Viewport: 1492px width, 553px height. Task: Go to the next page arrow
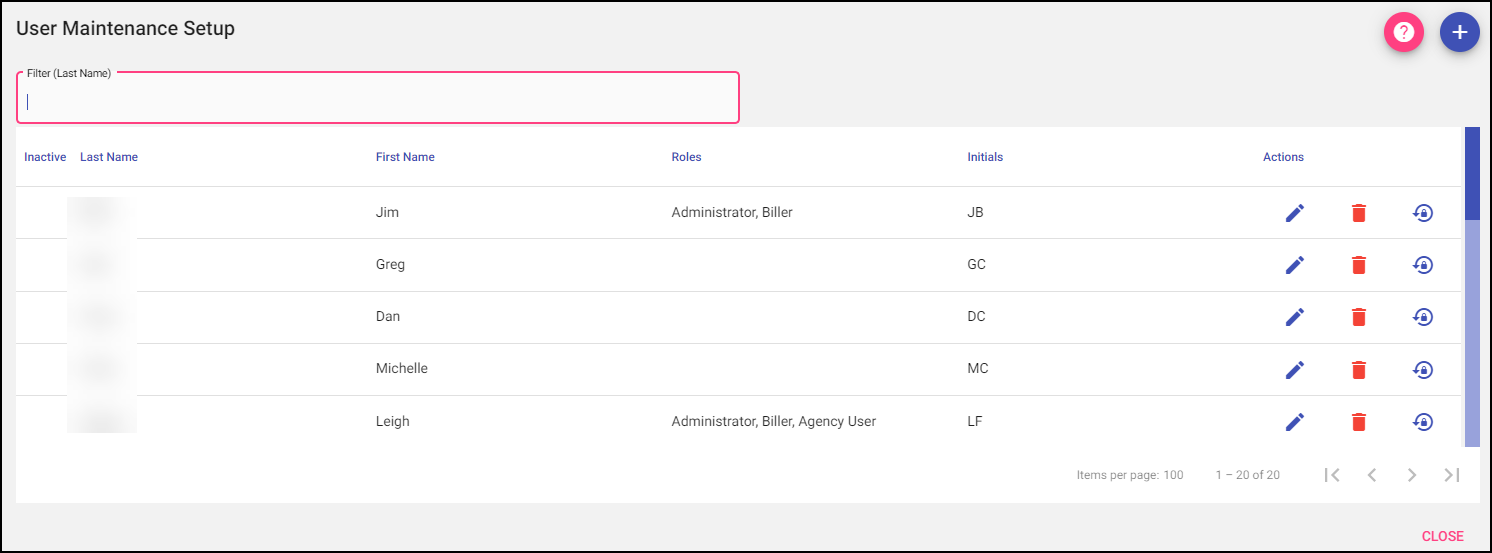tap(1412, 475)
